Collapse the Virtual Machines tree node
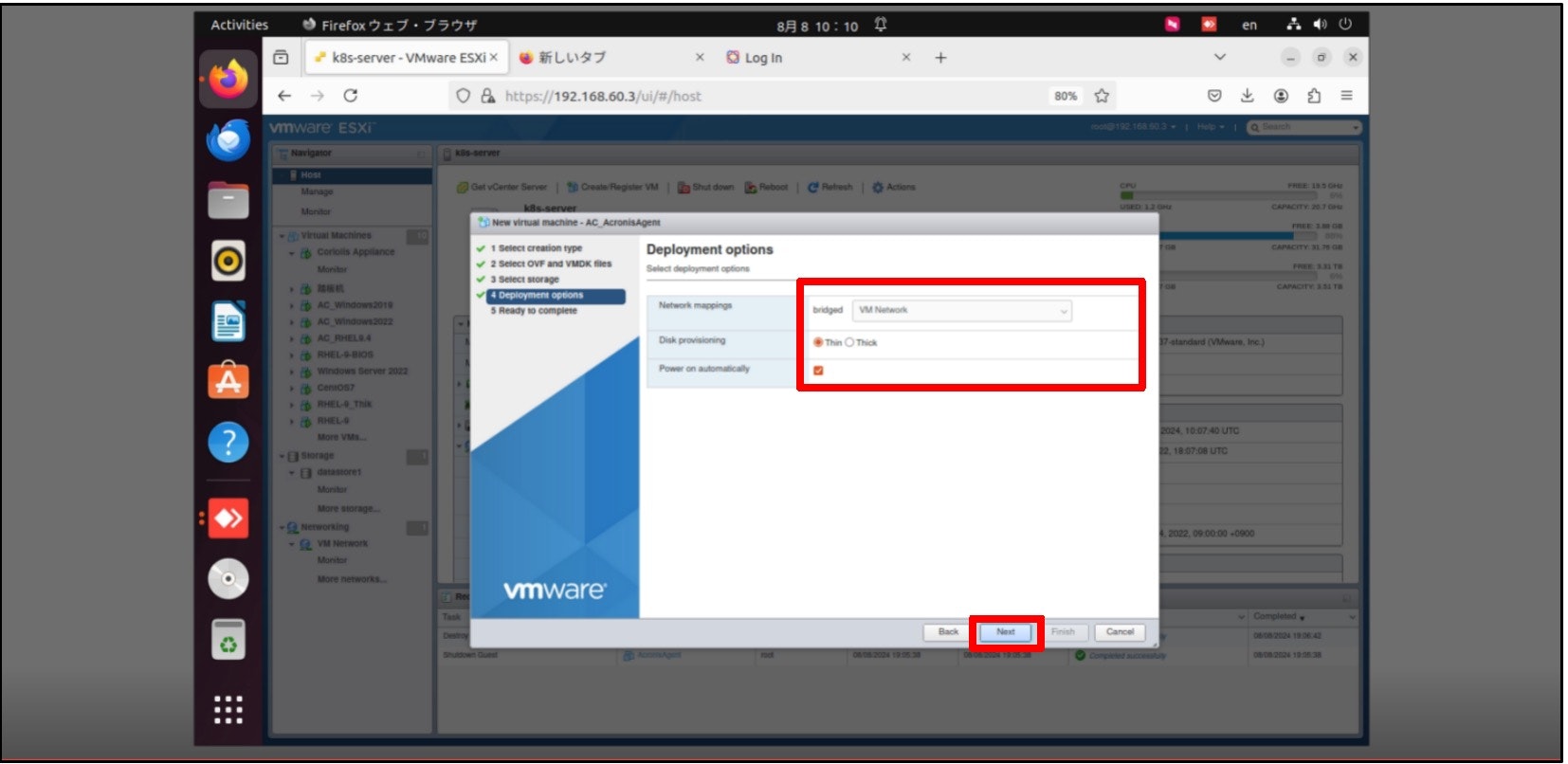The image size is (1568, 764). coord(282,236)
